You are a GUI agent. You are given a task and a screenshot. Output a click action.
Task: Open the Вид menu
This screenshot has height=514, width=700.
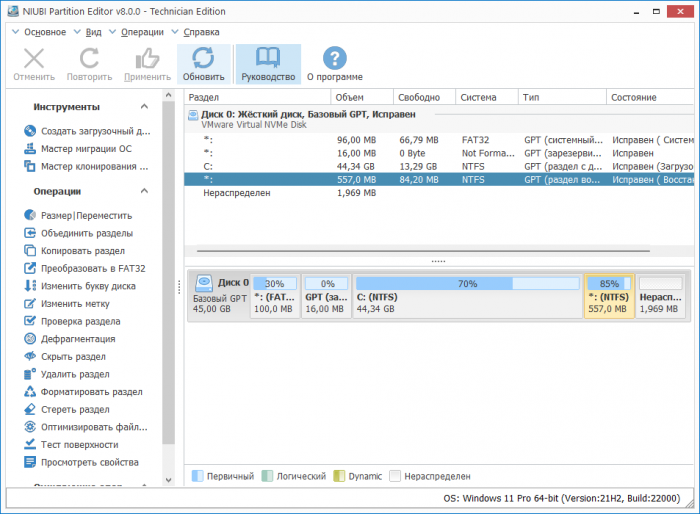click(93, 32)
